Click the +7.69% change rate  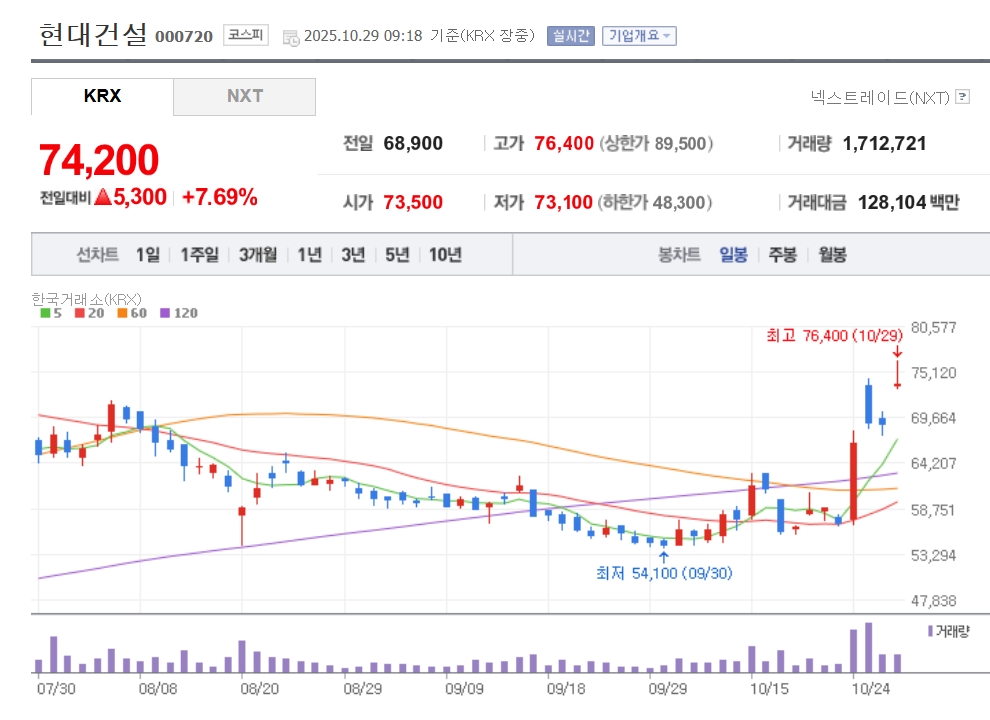(220, 197)
